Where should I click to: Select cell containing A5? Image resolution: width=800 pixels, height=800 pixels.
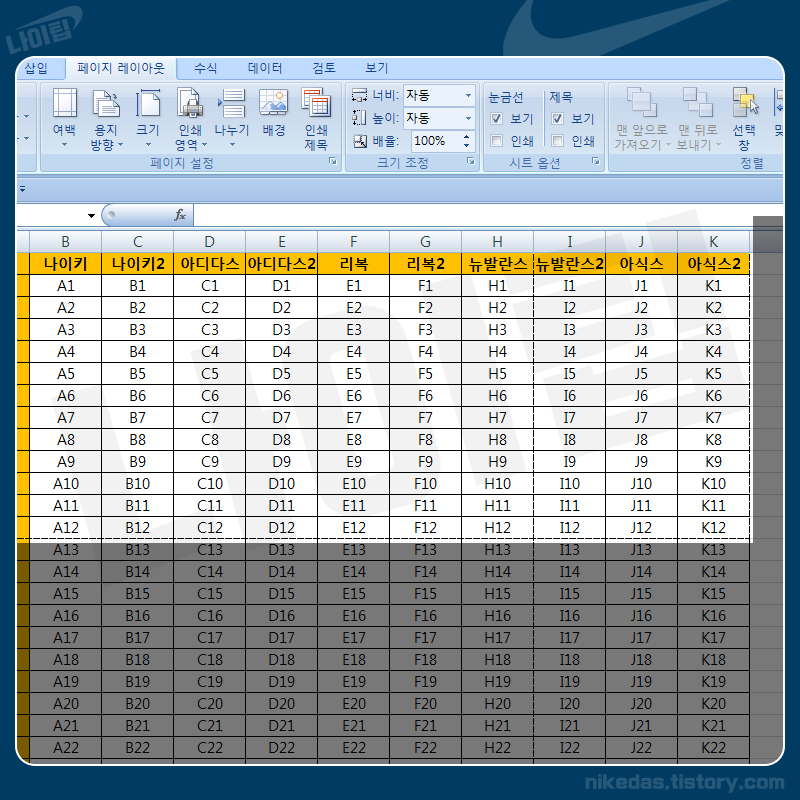click(65, 374)
